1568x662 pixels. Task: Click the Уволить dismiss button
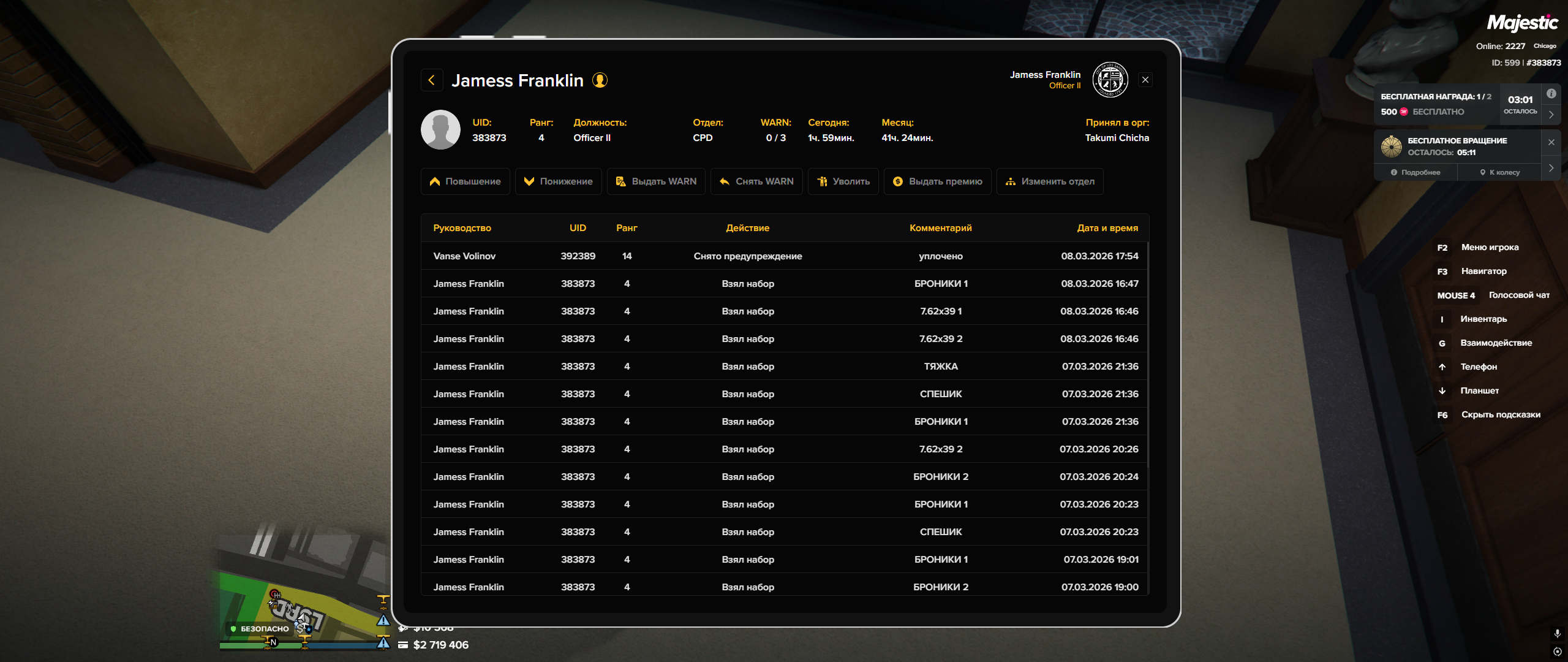point(843,181)
